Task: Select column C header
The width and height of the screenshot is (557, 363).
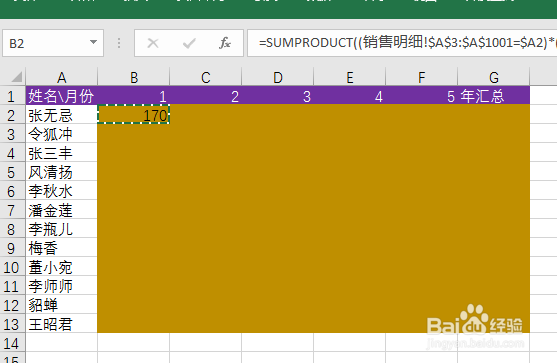Action: click(206, 77)
